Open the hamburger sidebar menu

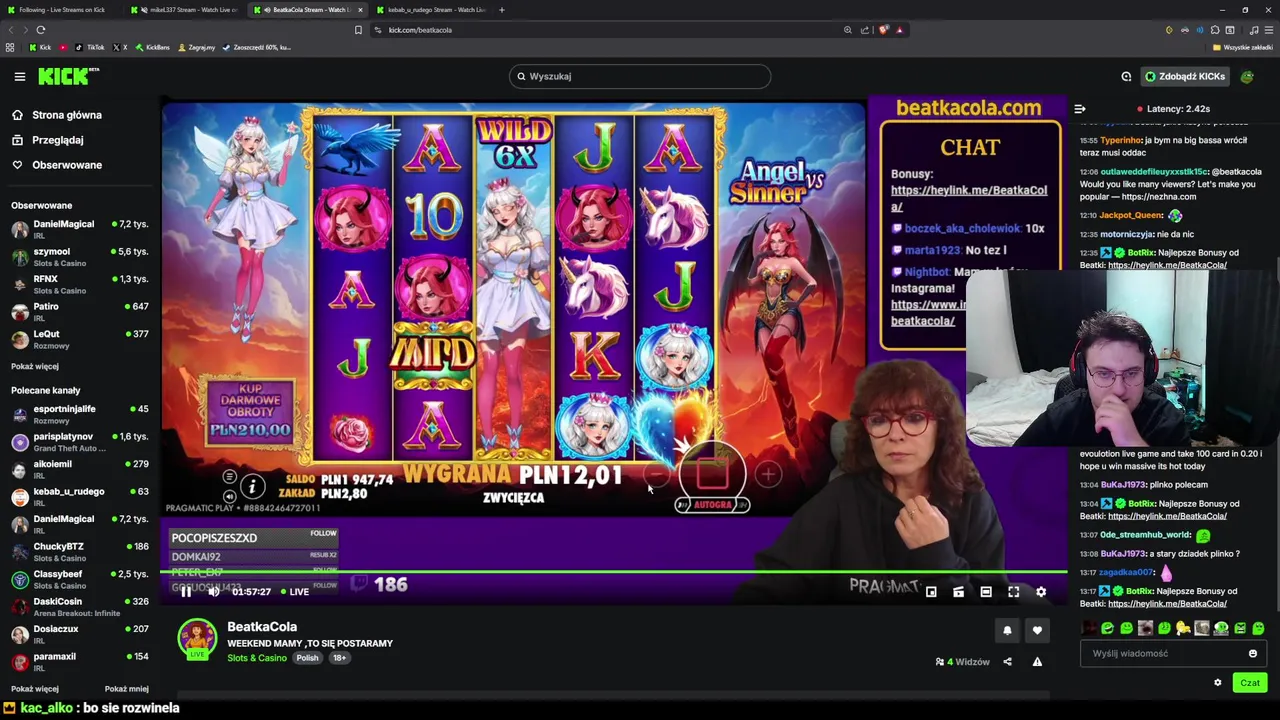[19, 76]
